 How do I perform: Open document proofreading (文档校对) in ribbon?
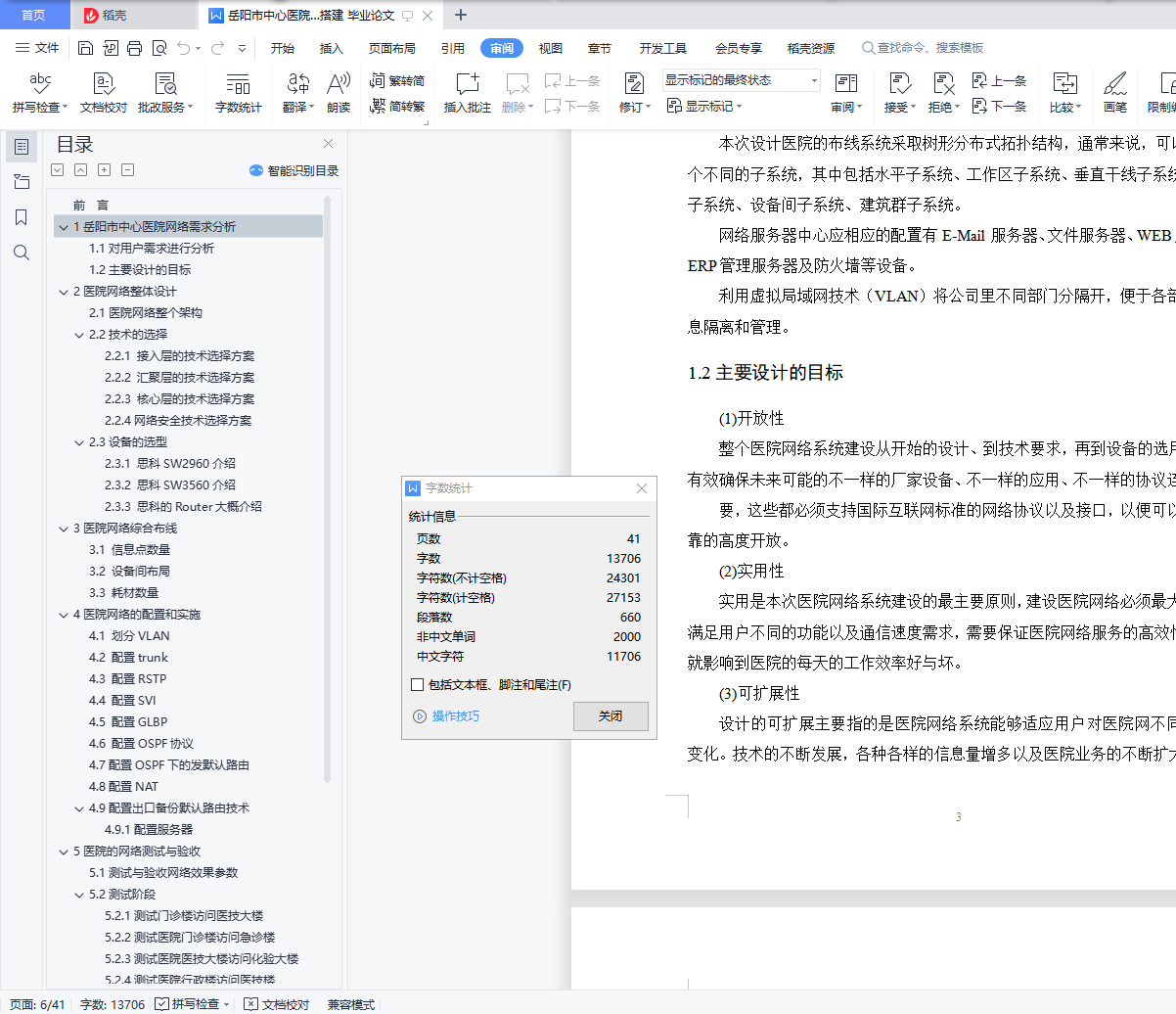coord(104,93)
